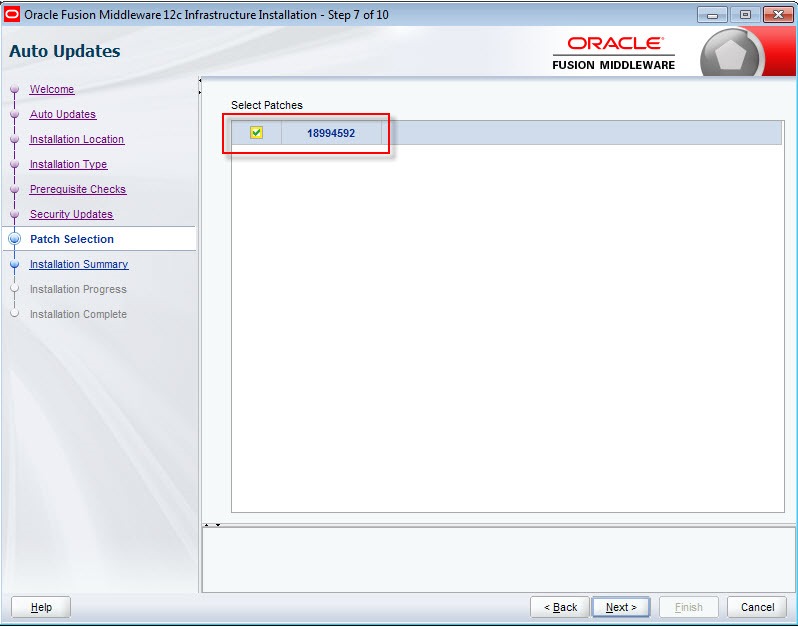
Task: Proceed with the Next button
Action: click(621, 607)
